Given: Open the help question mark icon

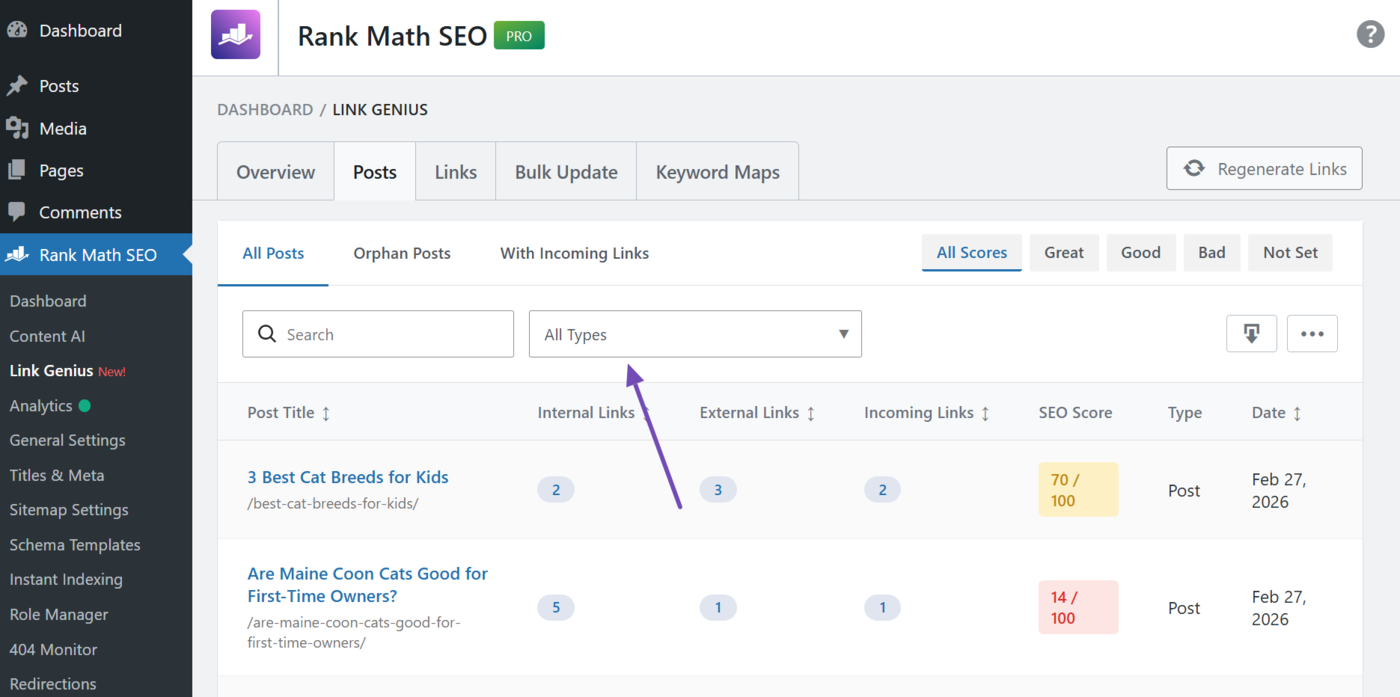Looking at the screenshot, I should point(1369,34).
